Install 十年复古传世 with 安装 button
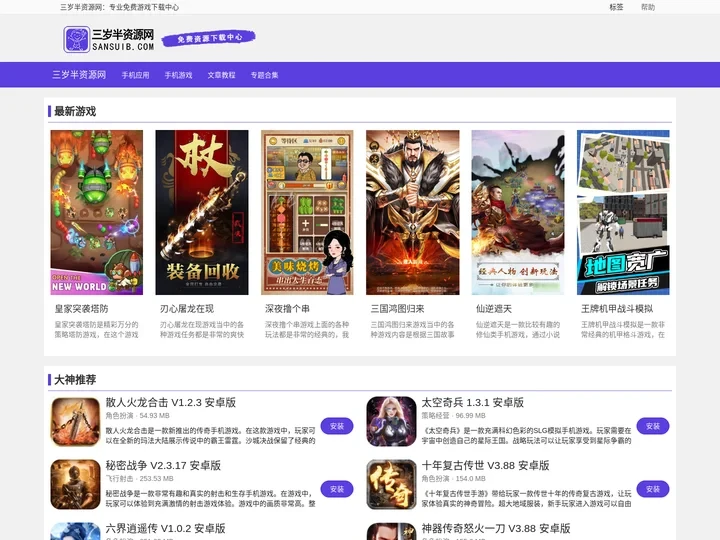Image resolution: width=720 pixels, height=540 pixels. 653,489
